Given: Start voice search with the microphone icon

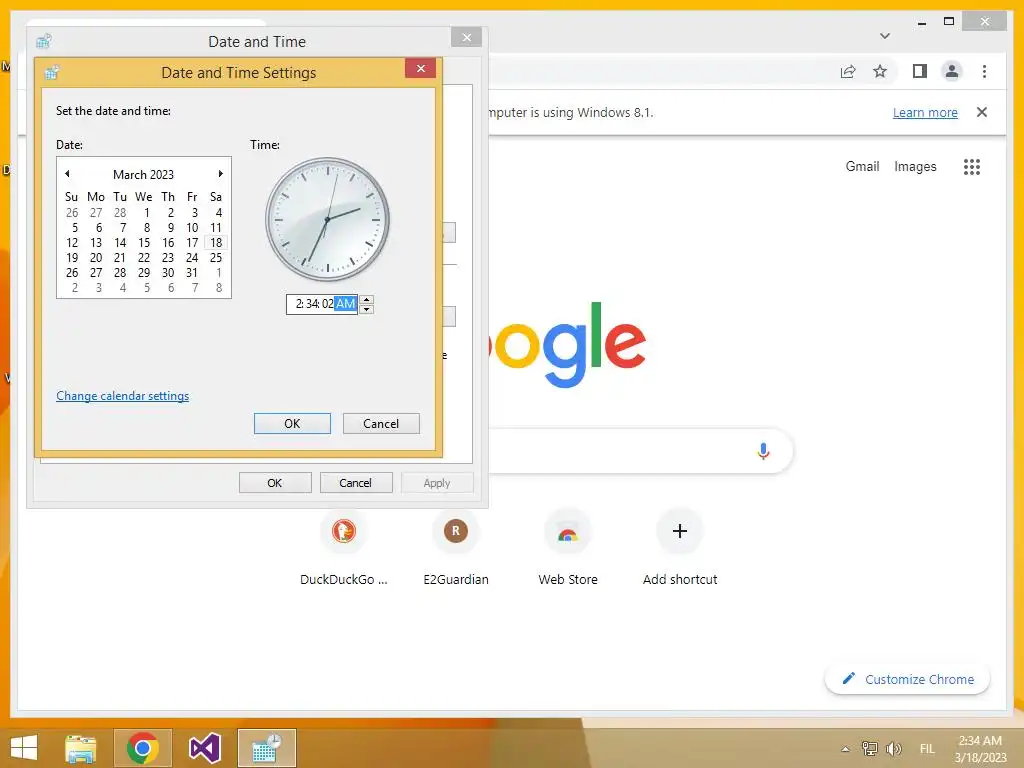Looking at the screenshot, I should 763,451.
